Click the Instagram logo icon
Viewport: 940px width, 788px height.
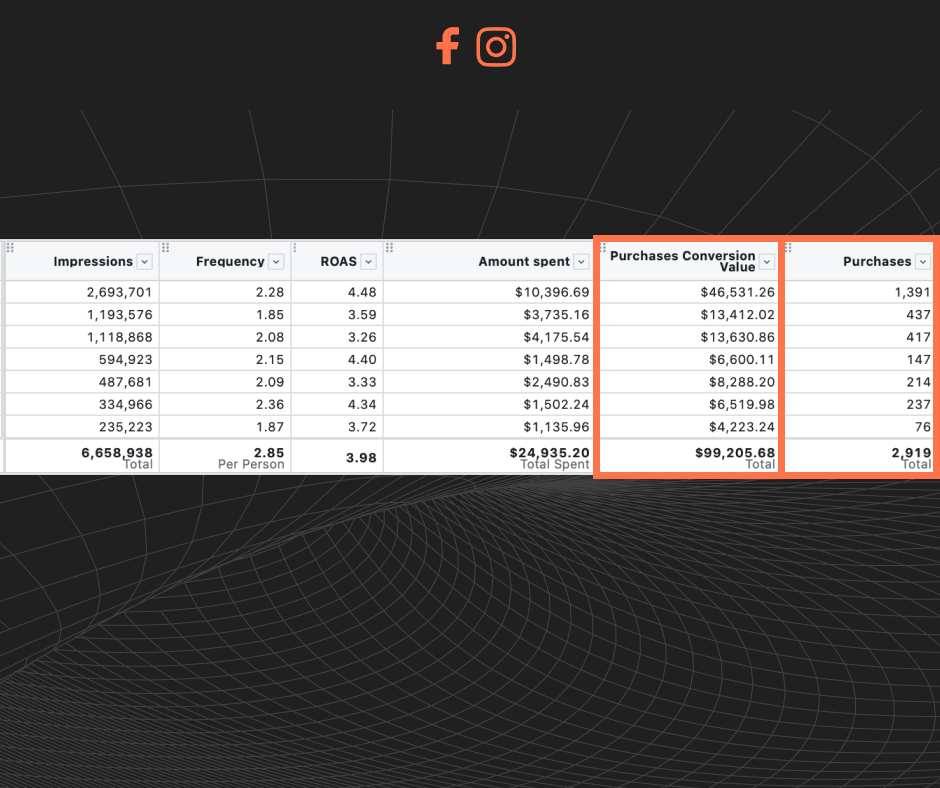coord(496,47)
